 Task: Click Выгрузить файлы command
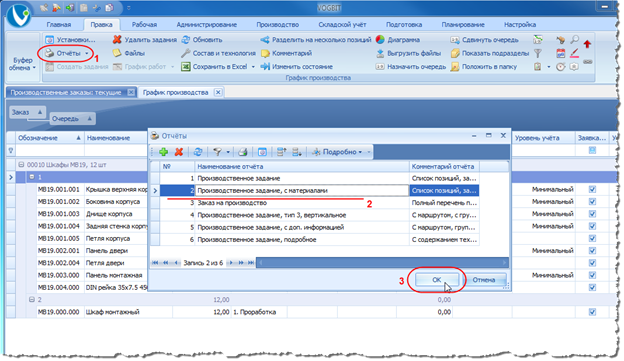pos(409,53)
